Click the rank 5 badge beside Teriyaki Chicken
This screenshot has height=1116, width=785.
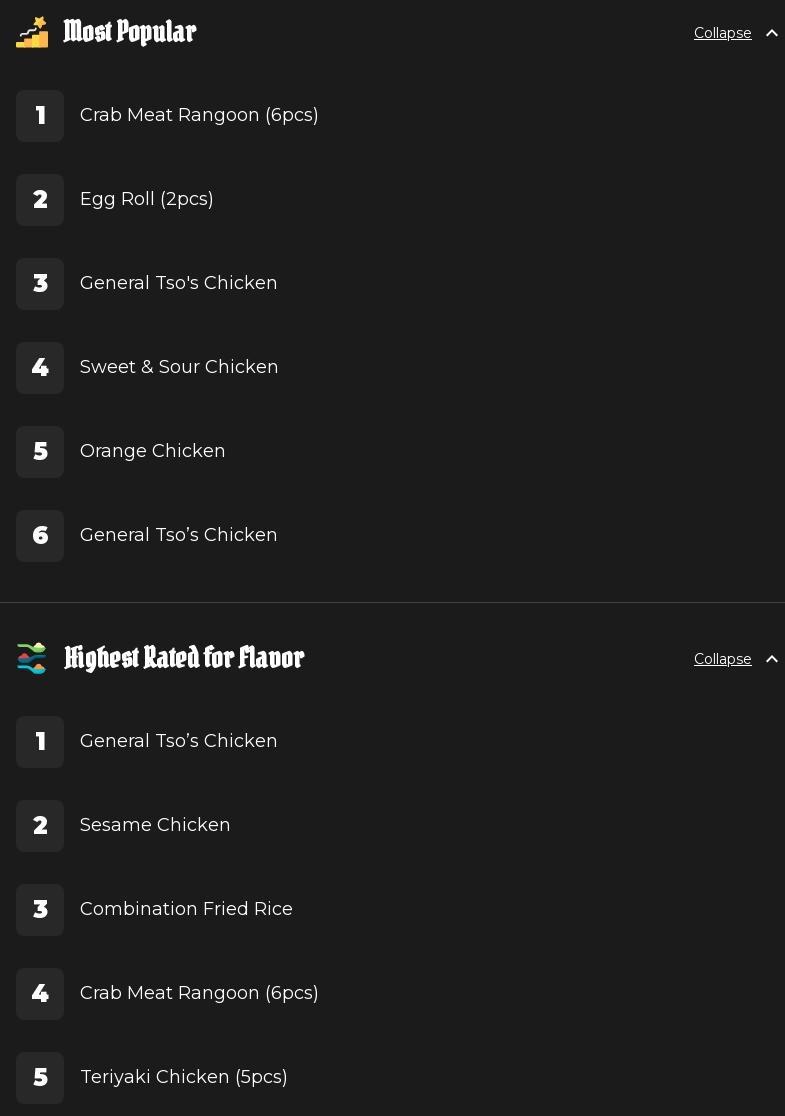tap(40, 1078)
